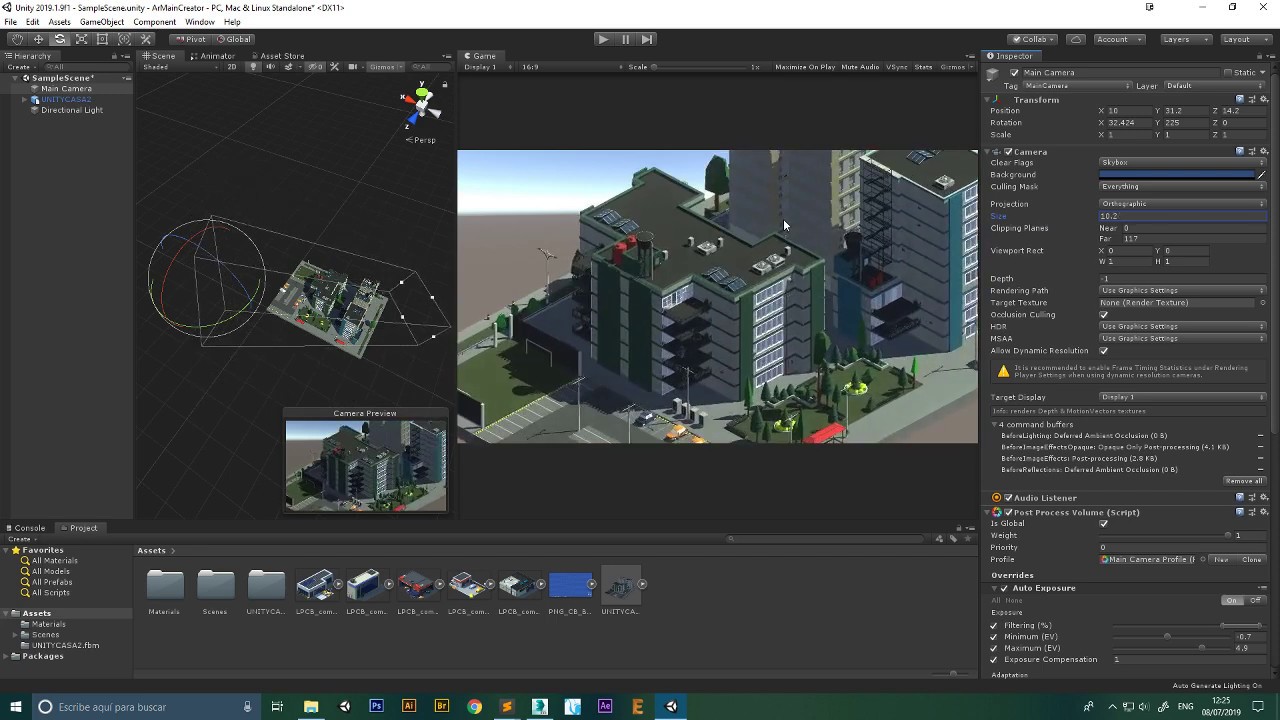Open the Tag dropdown MainCamera
This screenshot has height=720, width=1280.
click(1077, 85)
